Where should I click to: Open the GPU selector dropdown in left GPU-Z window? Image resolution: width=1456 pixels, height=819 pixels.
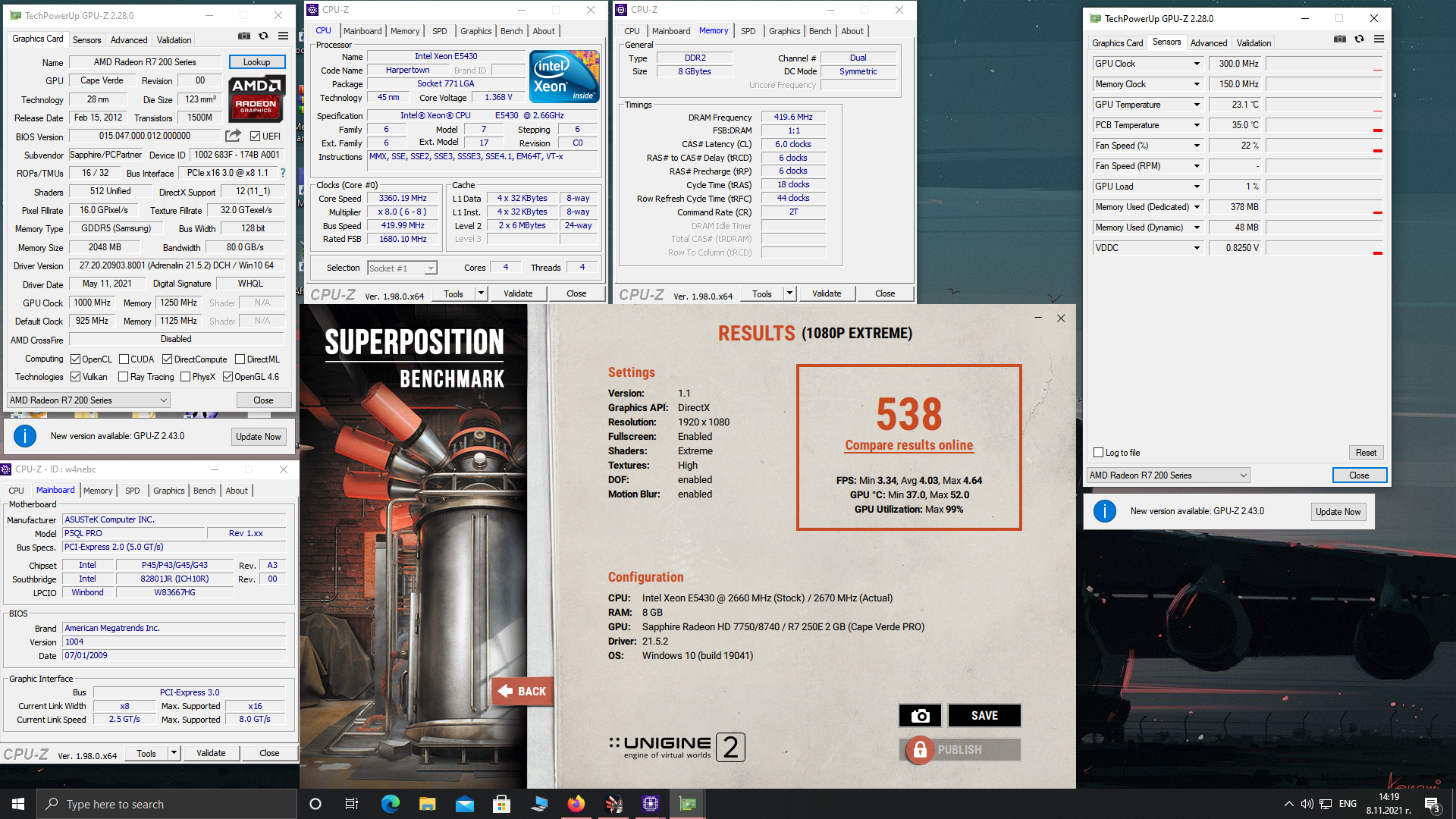[x=88, y=400]
